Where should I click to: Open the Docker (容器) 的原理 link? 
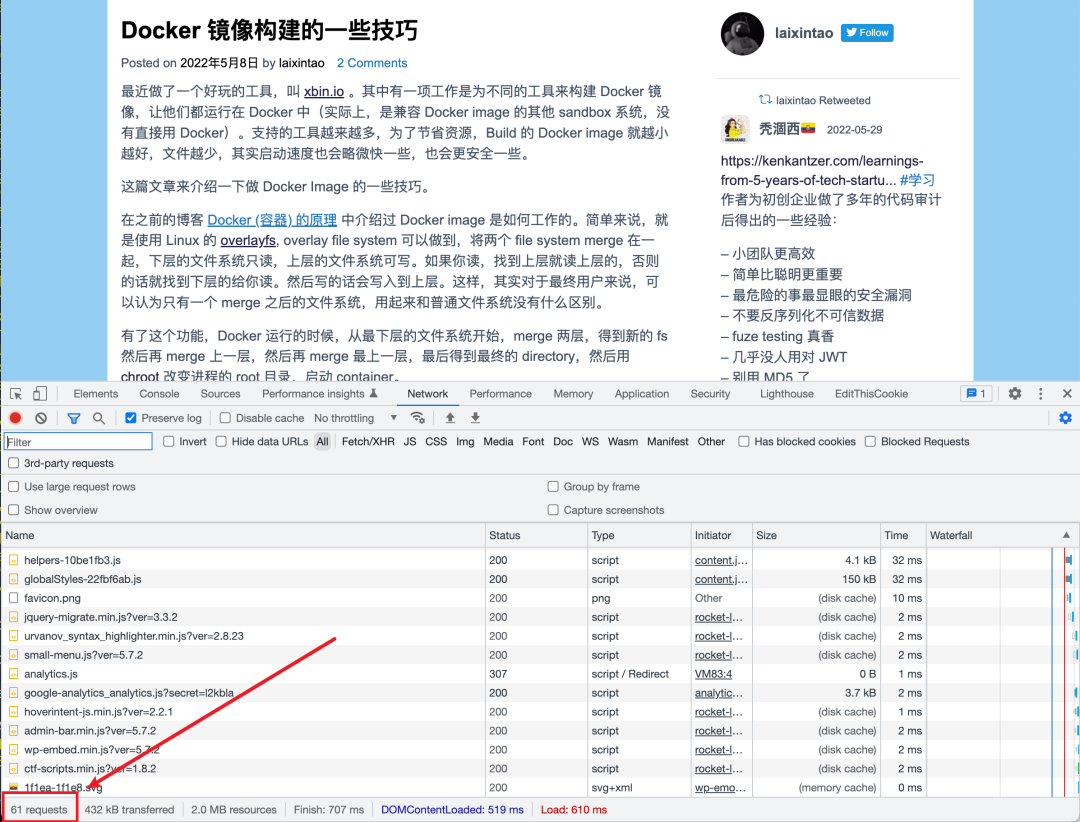[272, 220]
